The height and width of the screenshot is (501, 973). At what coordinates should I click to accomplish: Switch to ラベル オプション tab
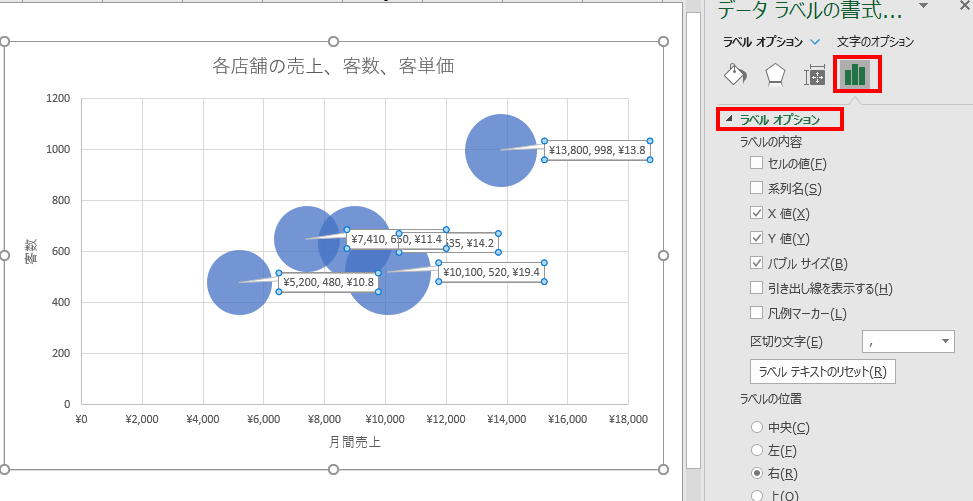[x=763, y=42]
